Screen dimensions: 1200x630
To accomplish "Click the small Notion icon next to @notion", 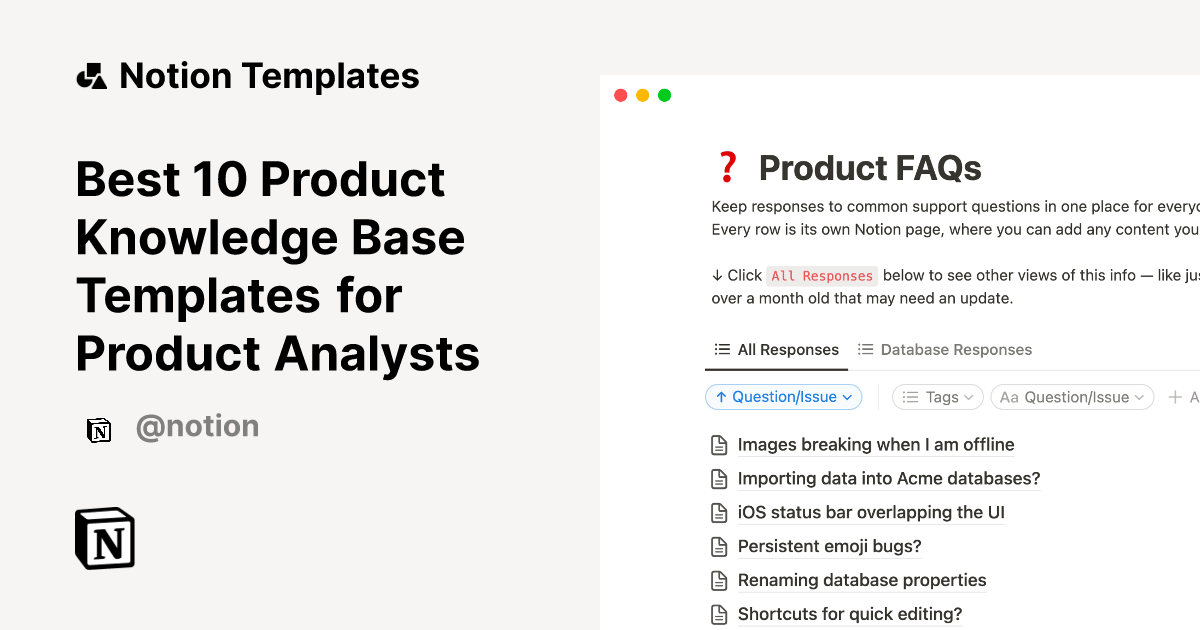I will point(99,429).
